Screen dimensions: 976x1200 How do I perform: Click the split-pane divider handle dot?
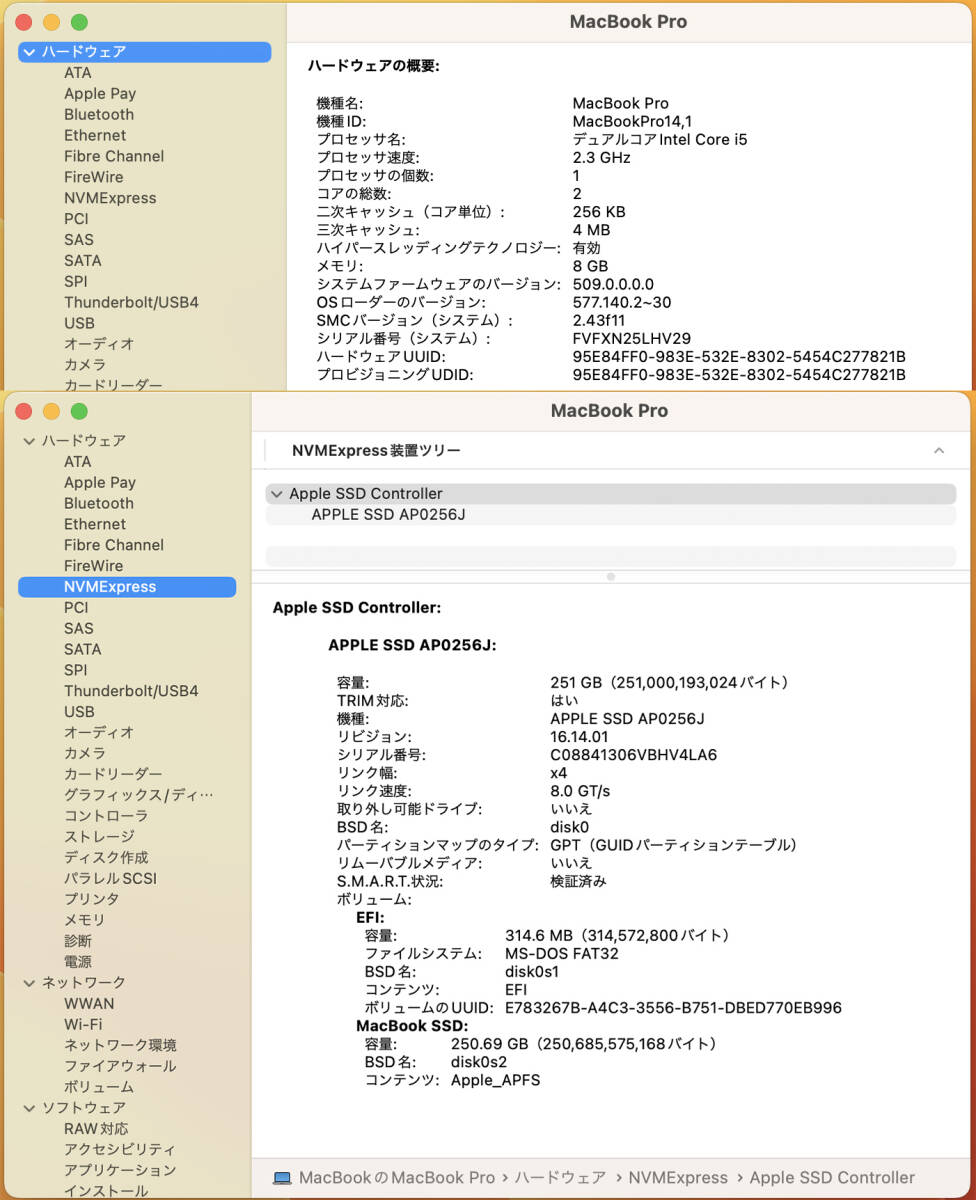[x=611, y=576]
